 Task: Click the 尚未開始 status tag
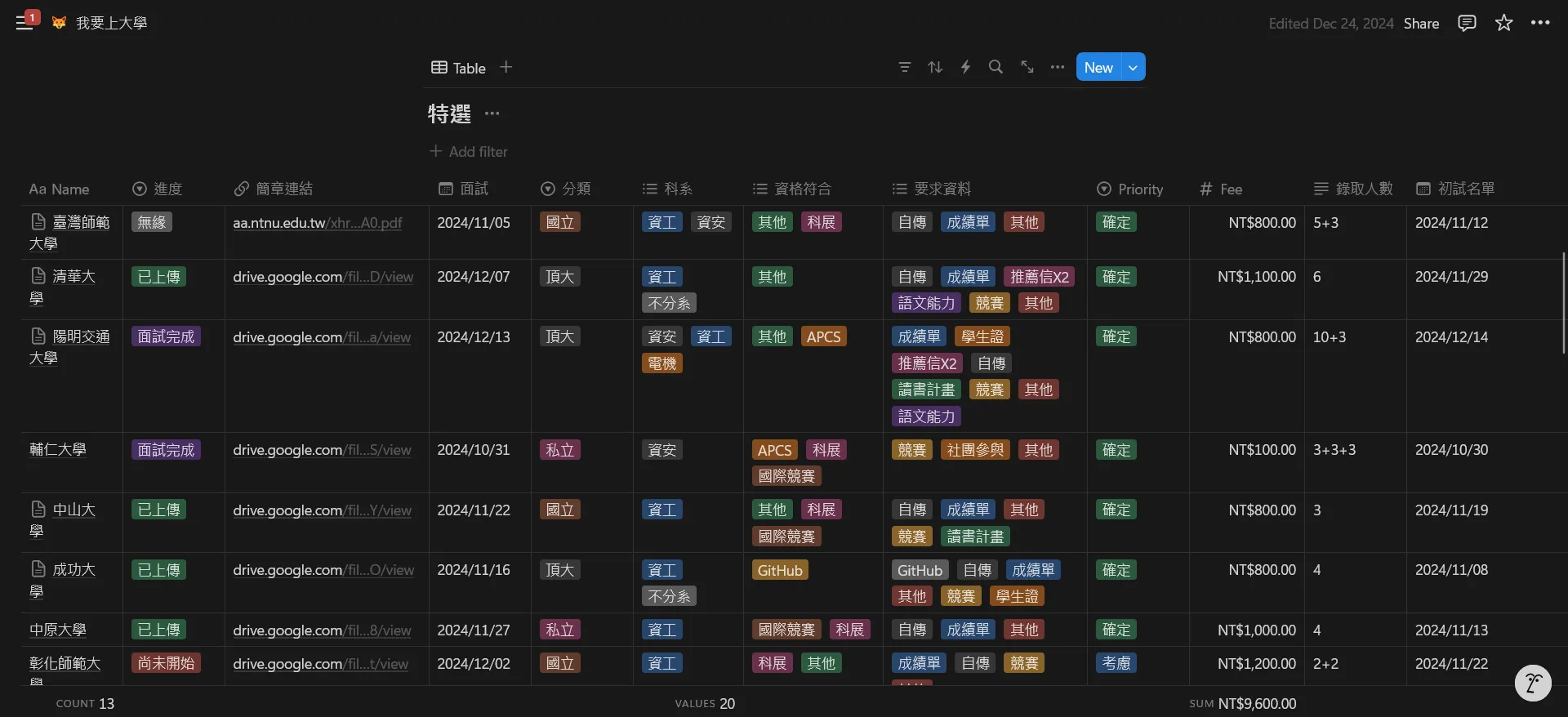coord(166,663)
